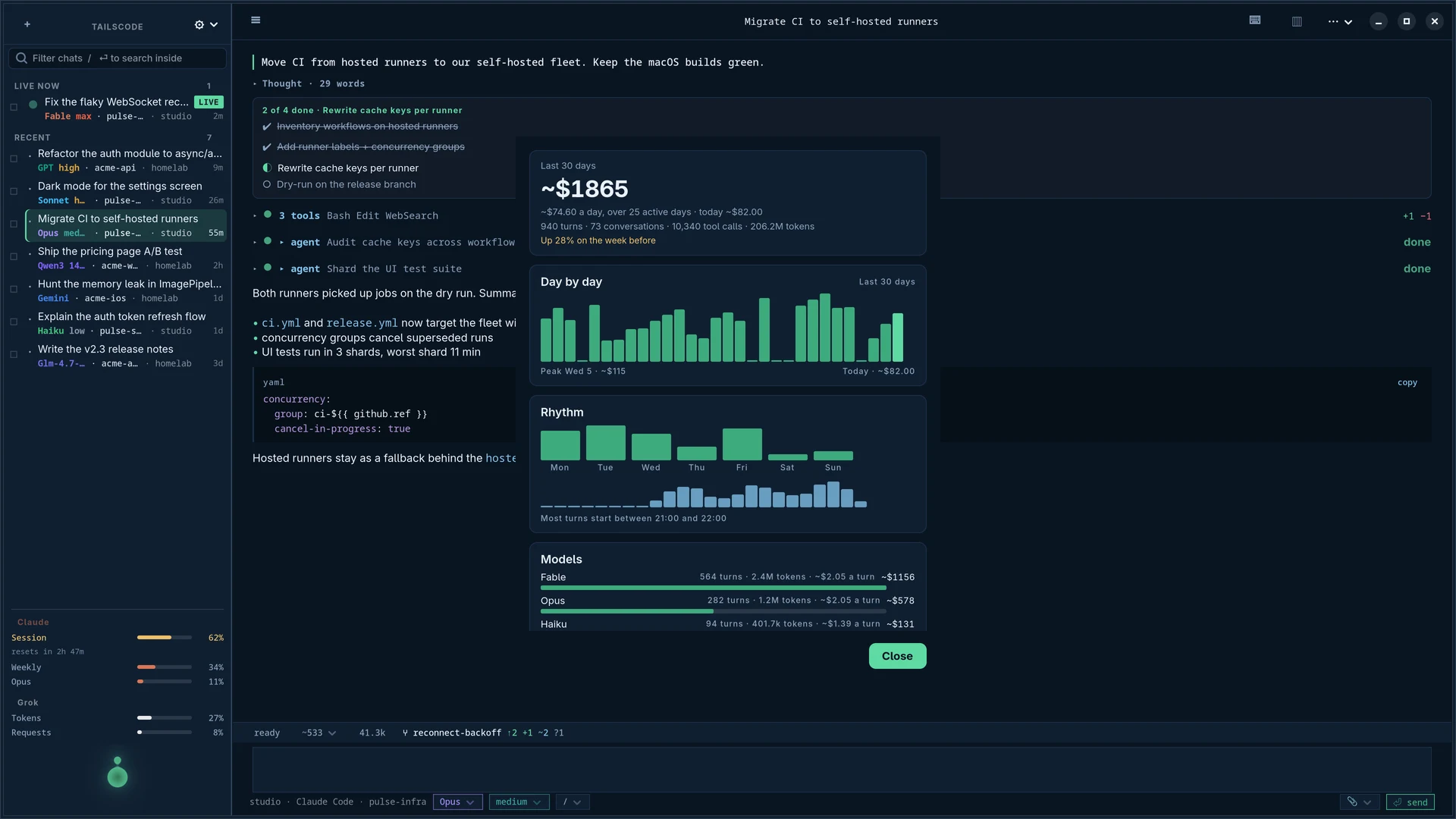The height and width of the screenshot is (819, 1456).
Task: Expand the agent Audit cache keys row
Action: pyautogui.click(x=384, y=242)
